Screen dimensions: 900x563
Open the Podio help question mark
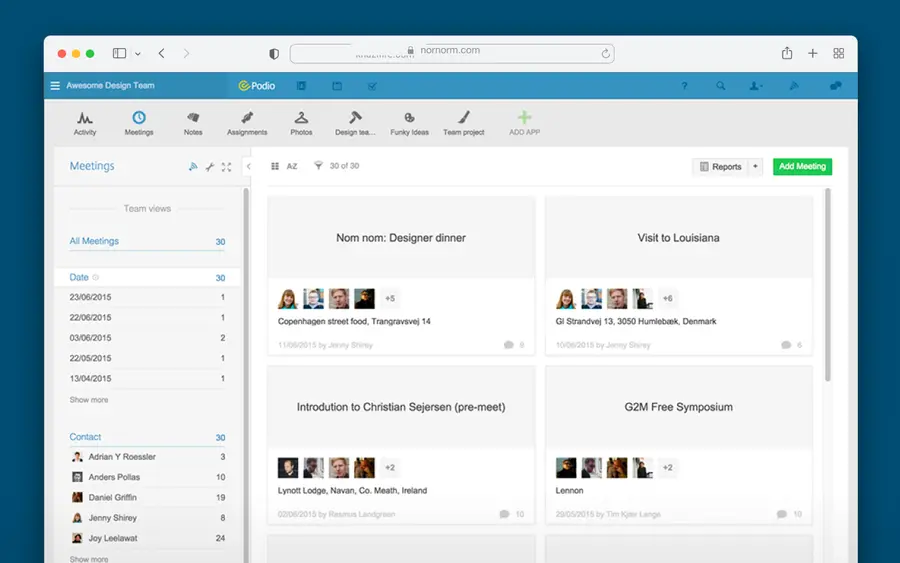click(684, 86)
